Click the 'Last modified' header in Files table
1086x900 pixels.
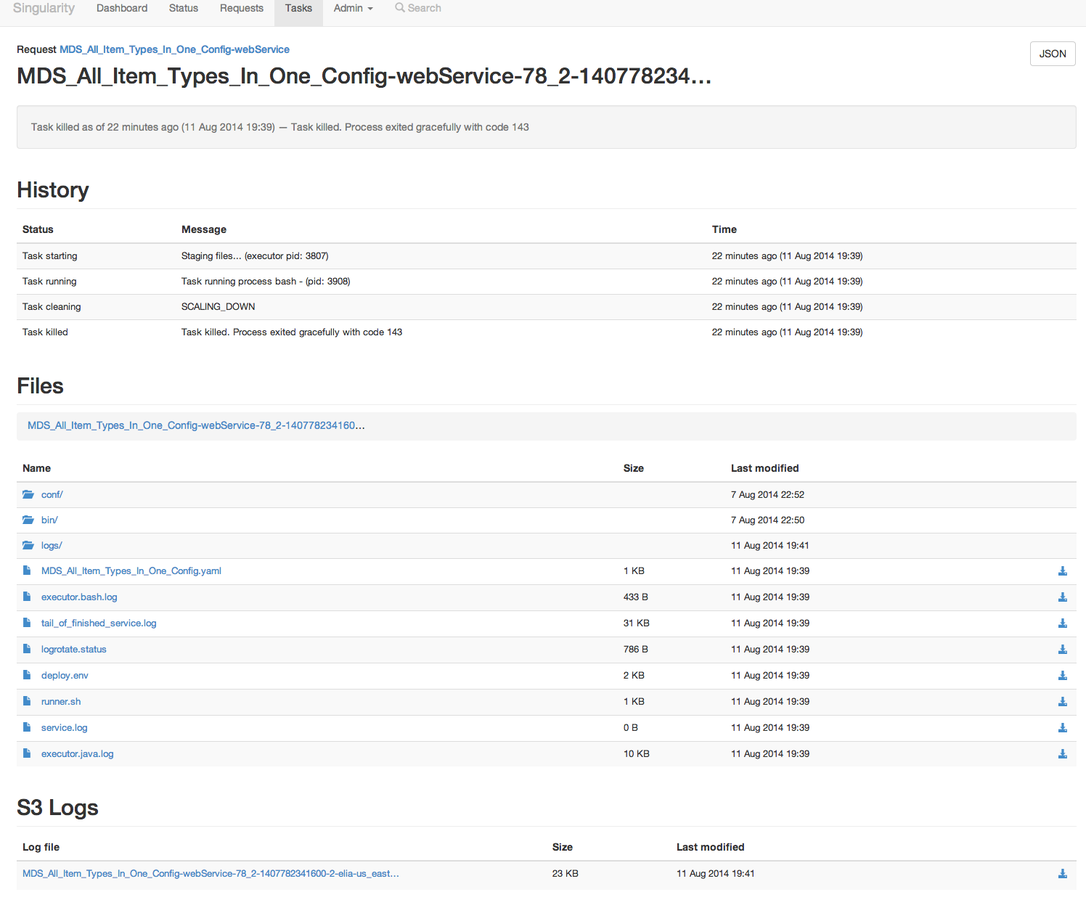(x=765, y=468)
